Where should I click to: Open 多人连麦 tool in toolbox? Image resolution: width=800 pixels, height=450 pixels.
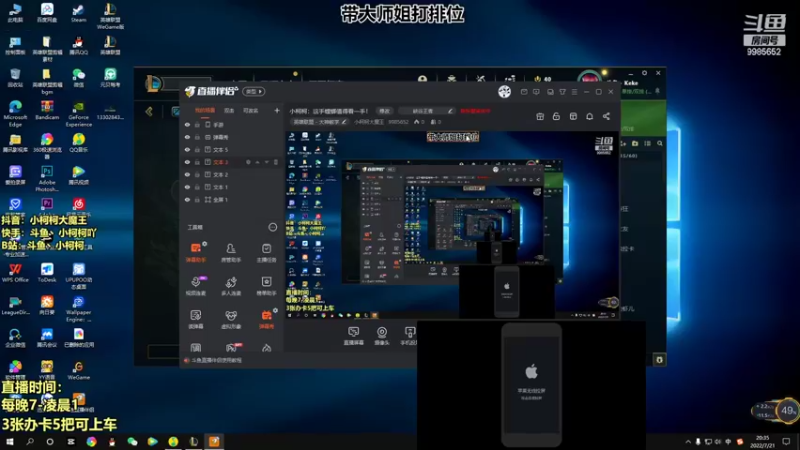231,286
